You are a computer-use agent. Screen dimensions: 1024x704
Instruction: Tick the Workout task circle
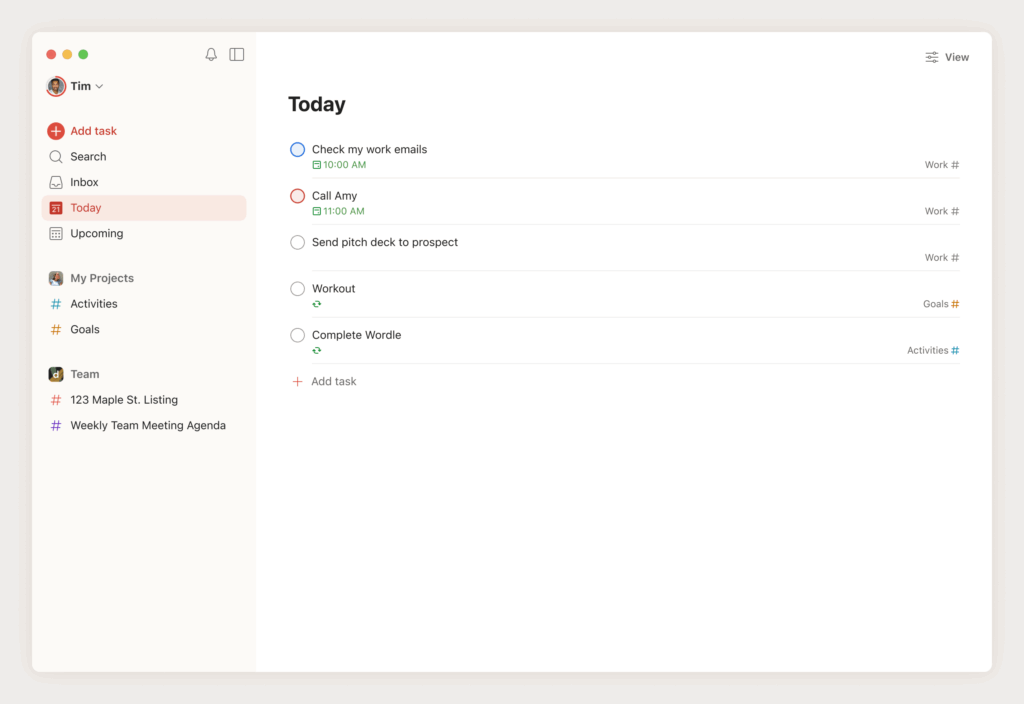pyautogui.click(x=297, y=289)
